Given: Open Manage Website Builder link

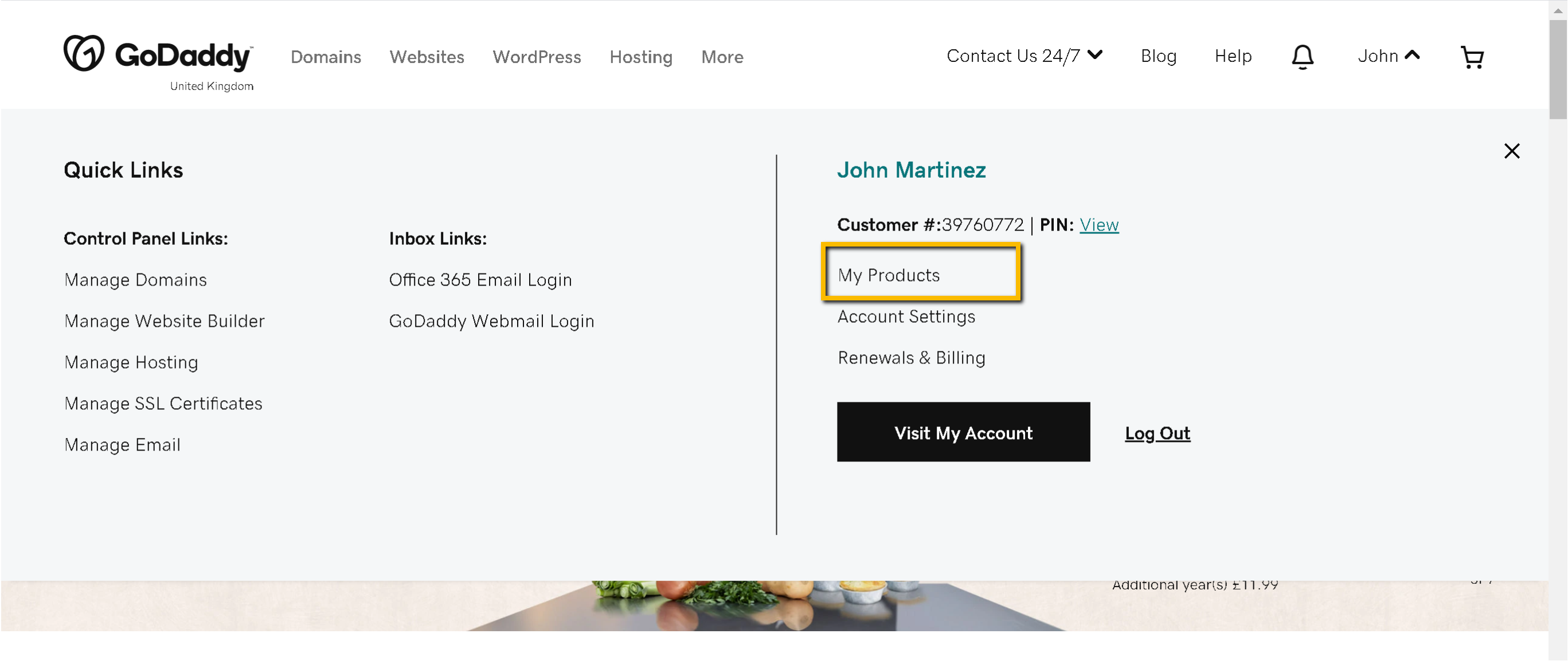Looking at the screenshot, I should [165, 321].
